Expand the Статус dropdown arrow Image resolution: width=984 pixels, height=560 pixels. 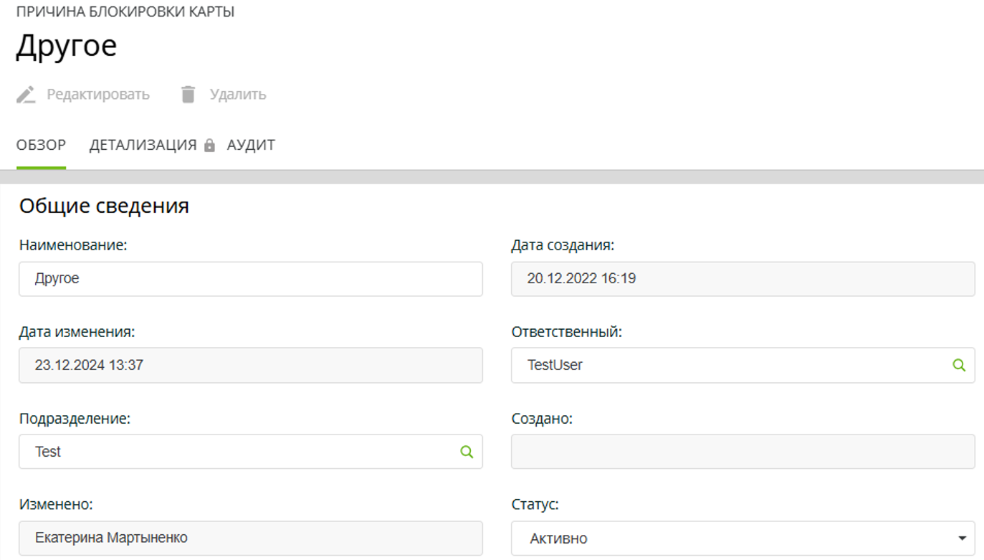(x=962, y=539)
